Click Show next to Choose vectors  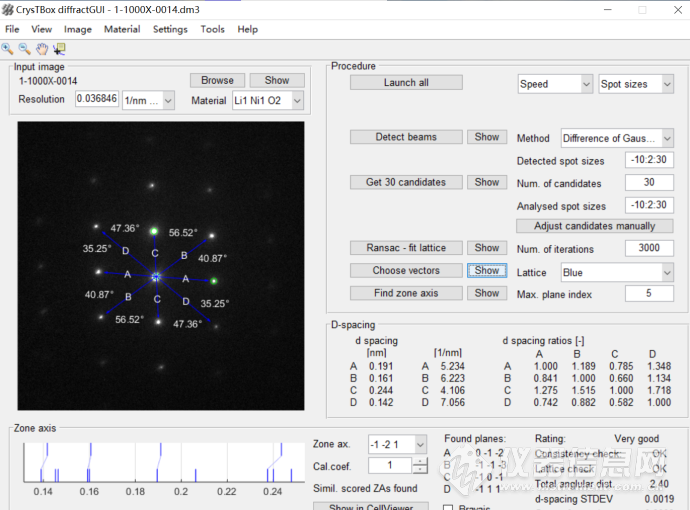pyautogui.click(x=487, y=271)
